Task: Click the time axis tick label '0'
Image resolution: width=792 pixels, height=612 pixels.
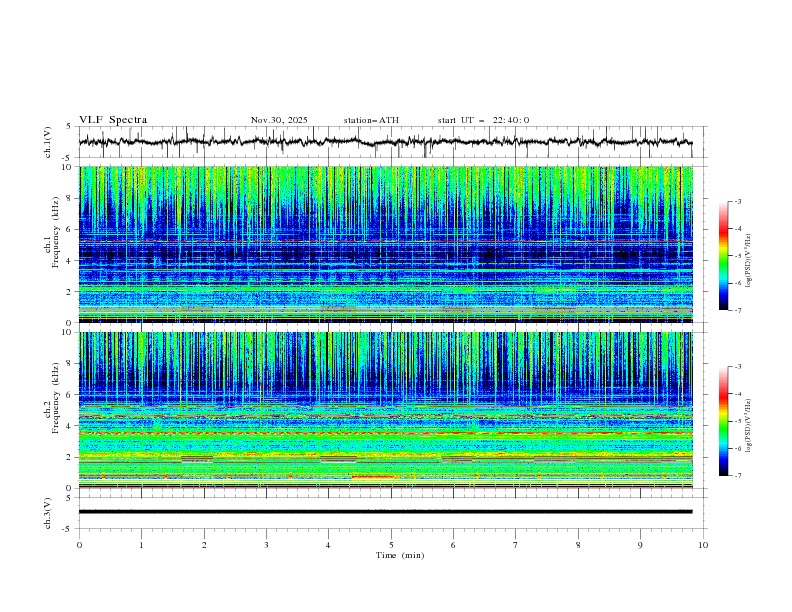Action: point(79,545)
